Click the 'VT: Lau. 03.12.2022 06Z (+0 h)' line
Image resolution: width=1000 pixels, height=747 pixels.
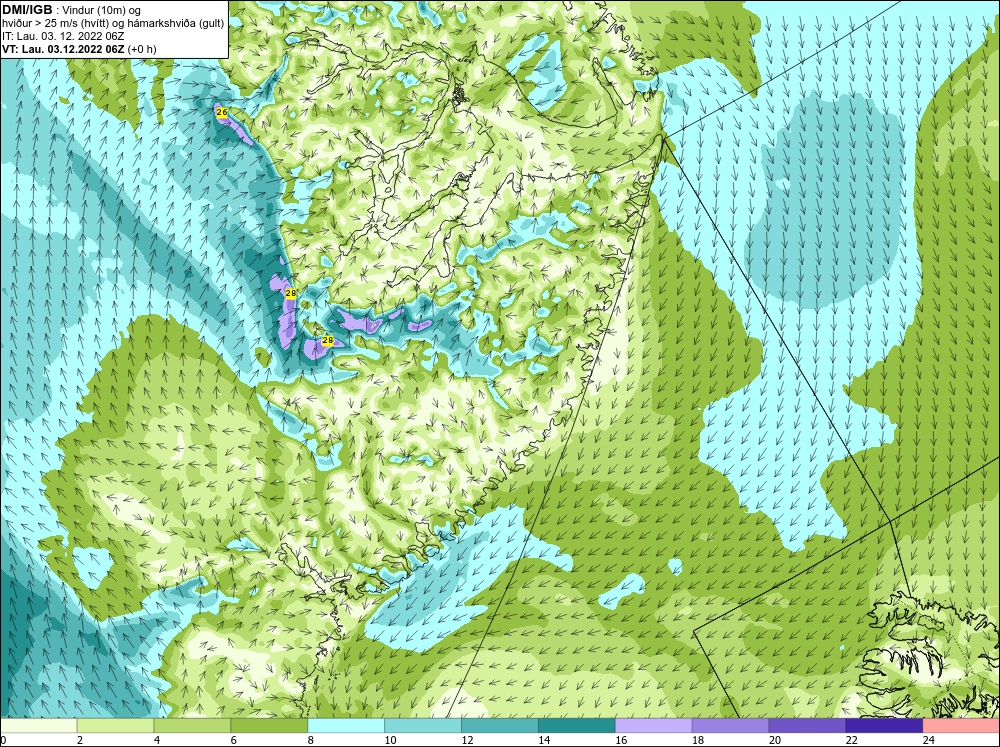[79, 48]
